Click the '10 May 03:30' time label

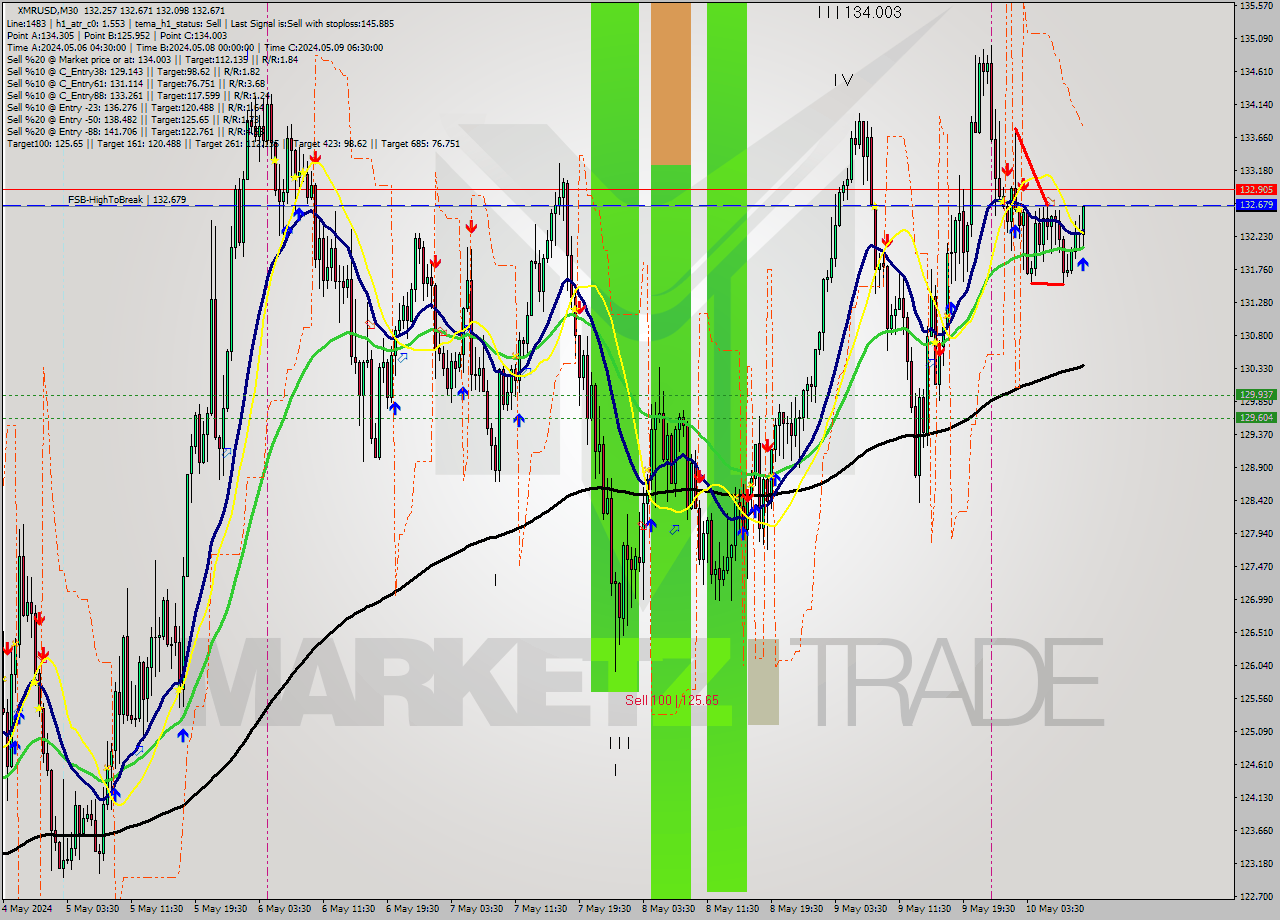(x=1055, y=909)
